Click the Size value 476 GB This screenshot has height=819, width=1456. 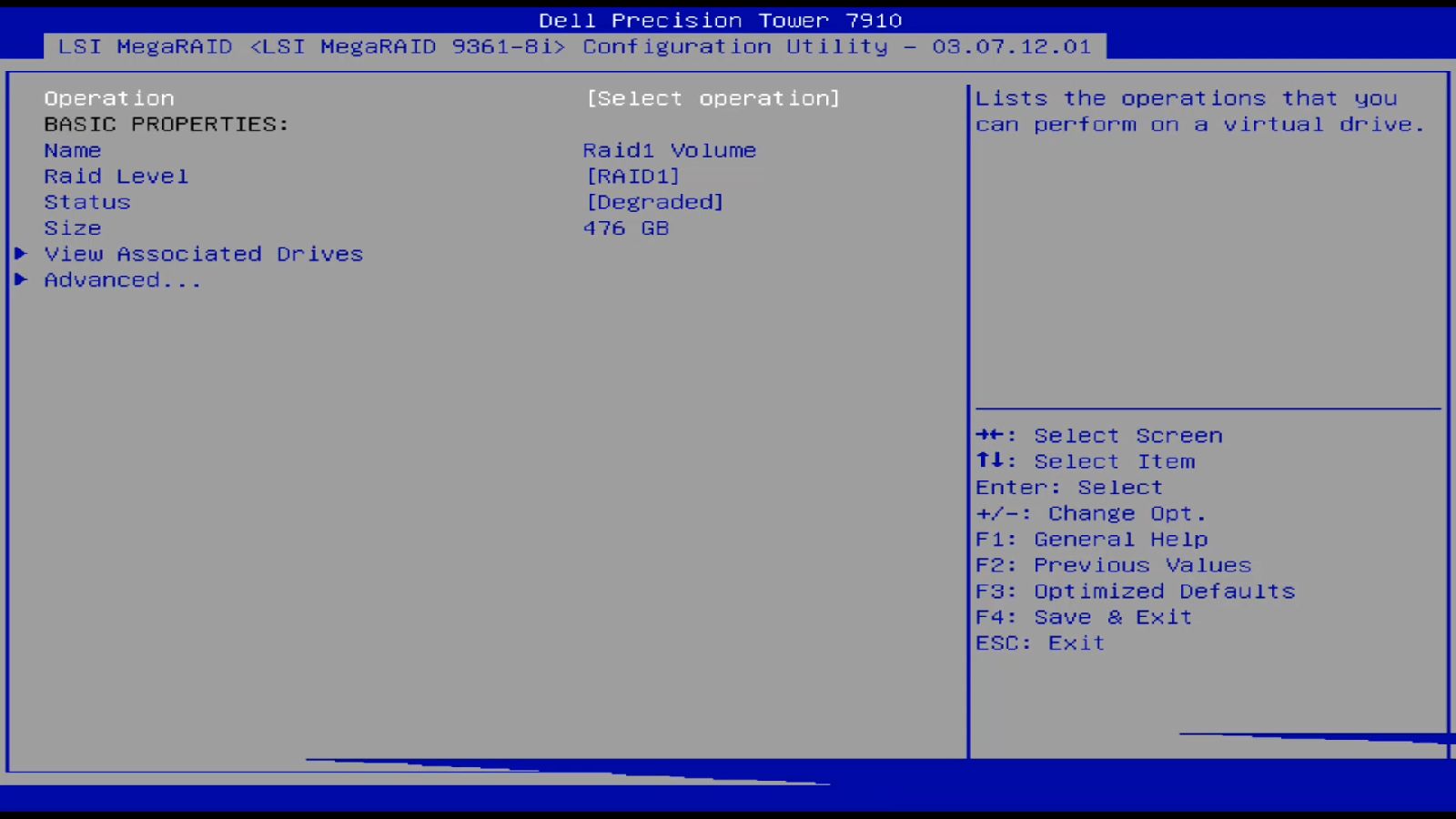(626, 227)
